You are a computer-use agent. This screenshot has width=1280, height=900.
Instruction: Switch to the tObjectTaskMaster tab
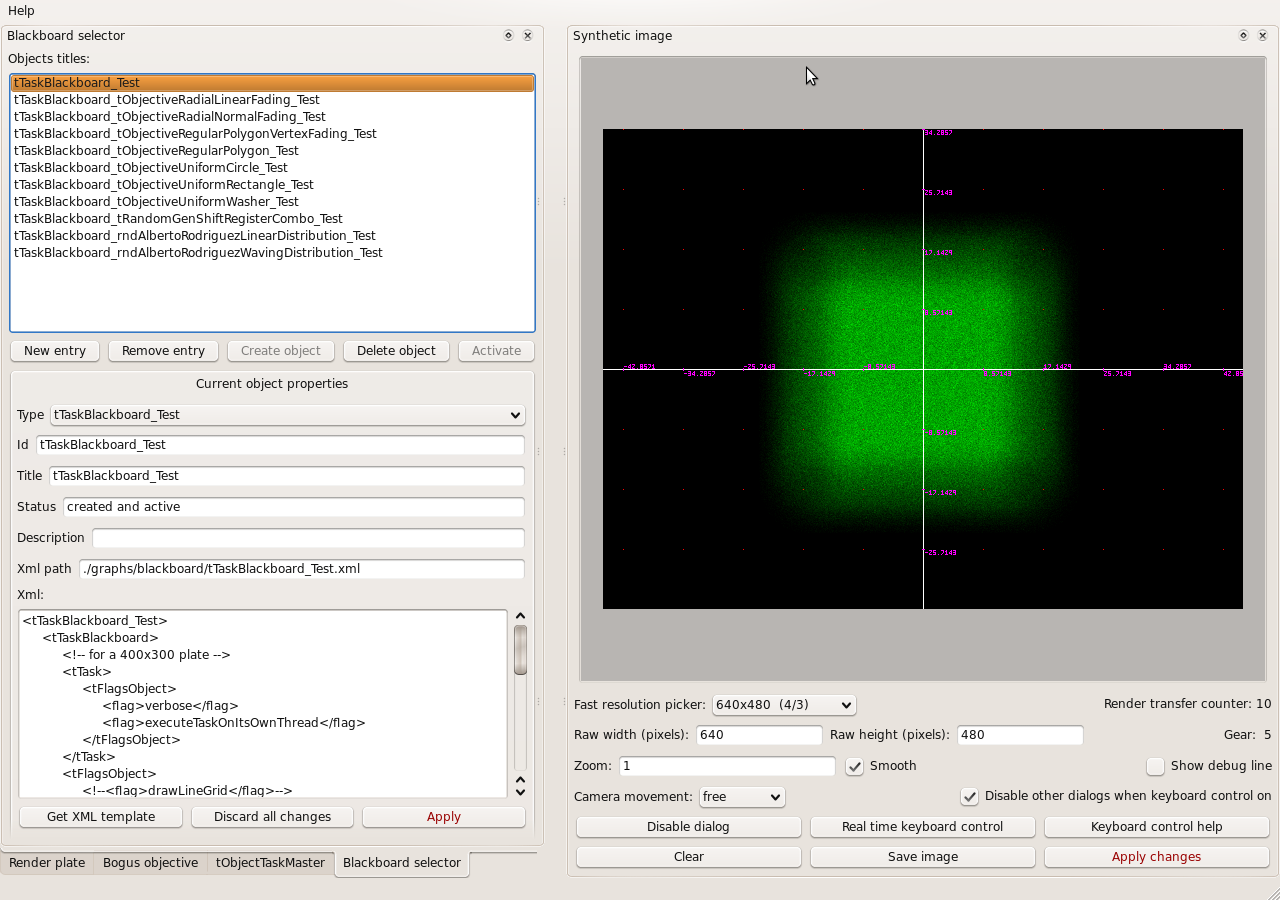click(x=270, y=863)
